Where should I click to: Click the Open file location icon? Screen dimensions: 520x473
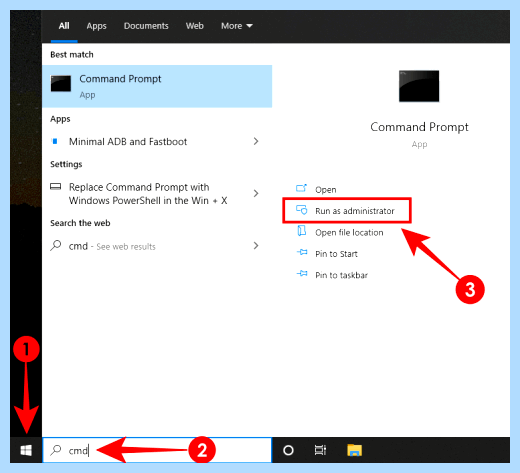302,231
